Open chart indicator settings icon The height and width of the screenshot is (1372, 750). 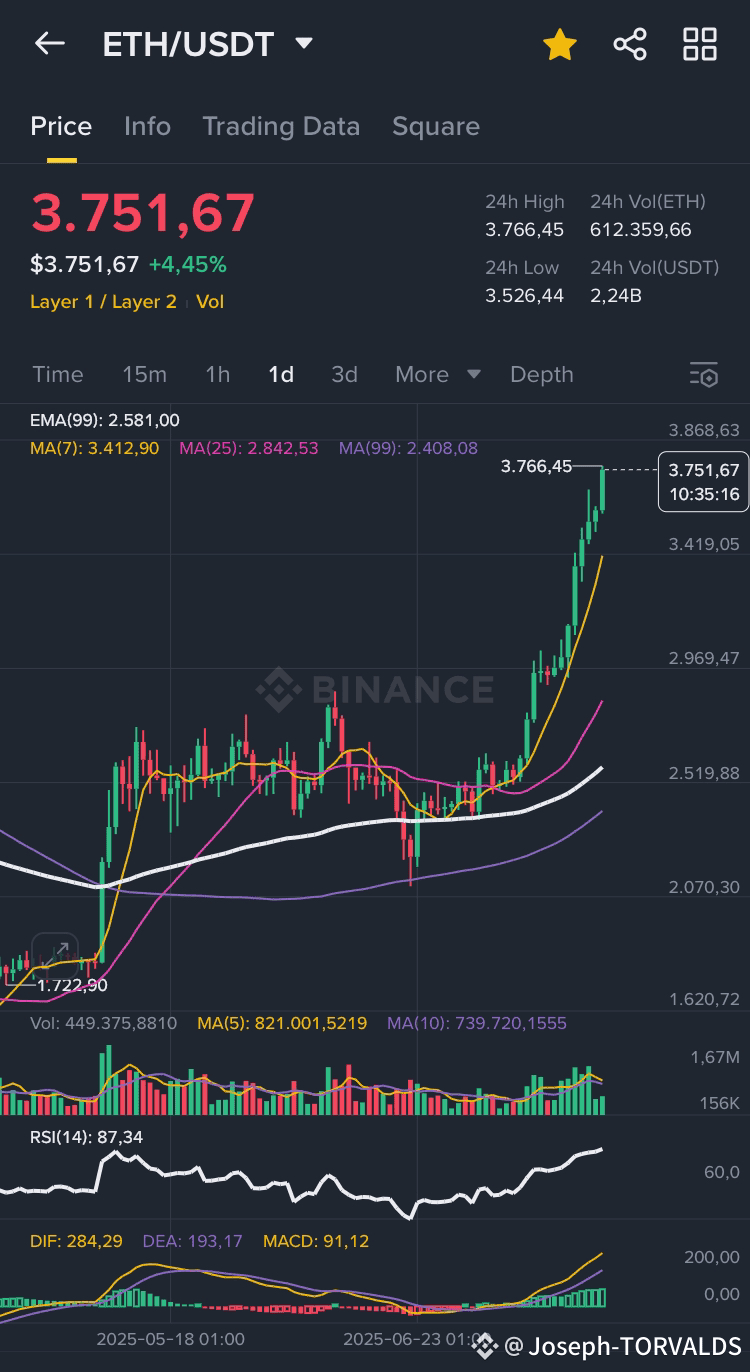point(704,375)
